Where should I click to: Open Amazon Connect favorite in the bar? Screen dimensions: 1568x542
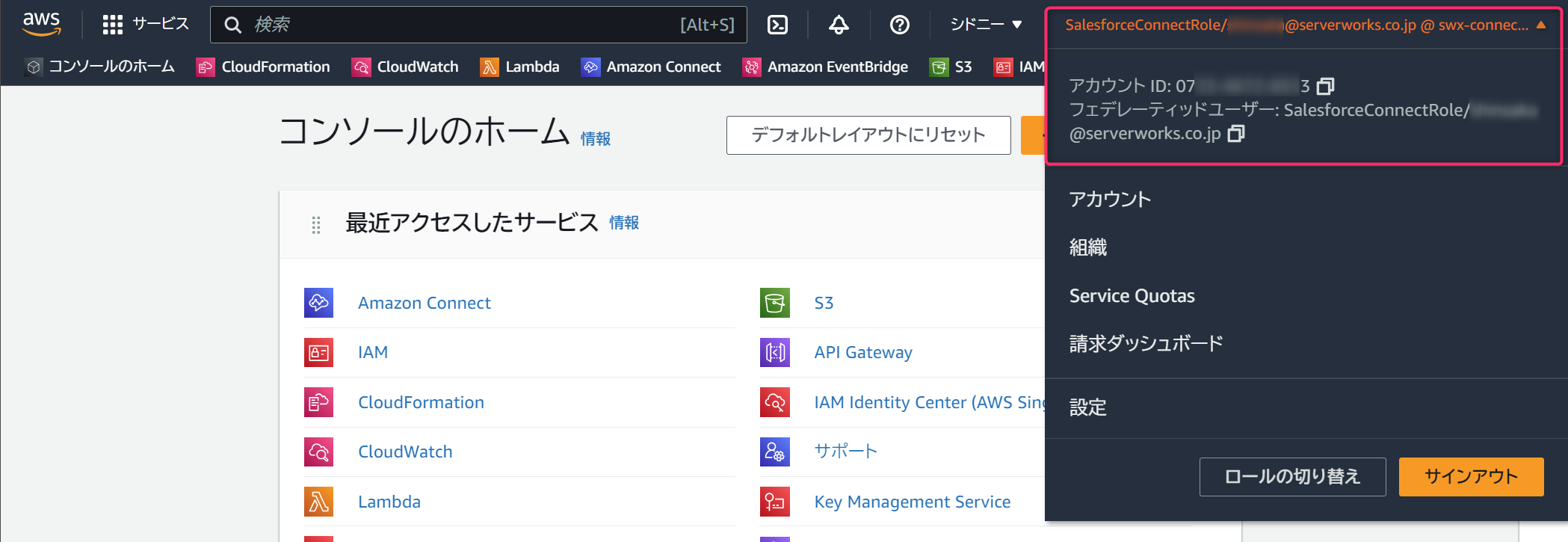(x=651, y=67)
